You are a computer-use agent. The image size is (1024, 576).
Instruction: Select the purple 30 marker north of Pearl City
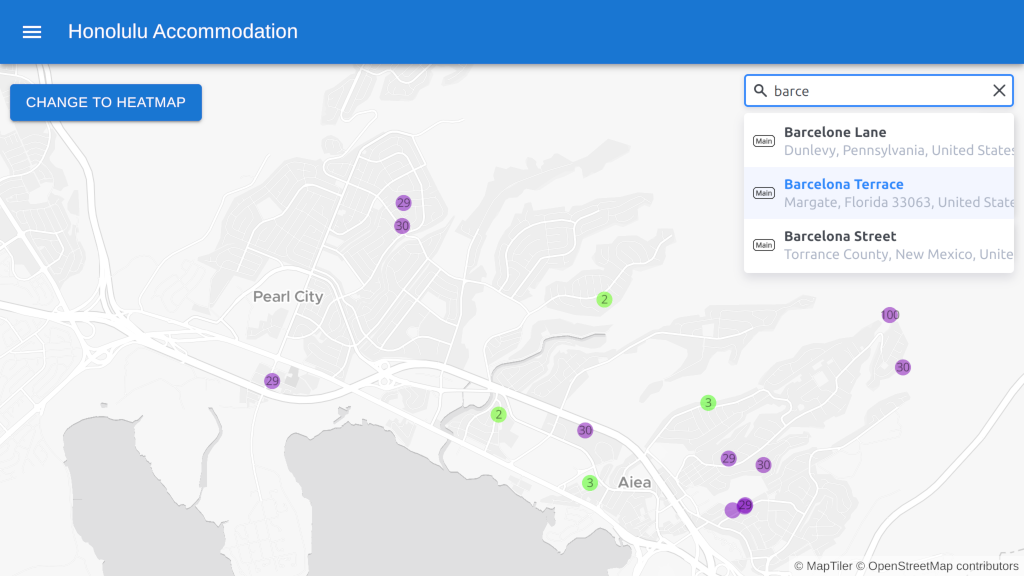(x=402, y=226)
